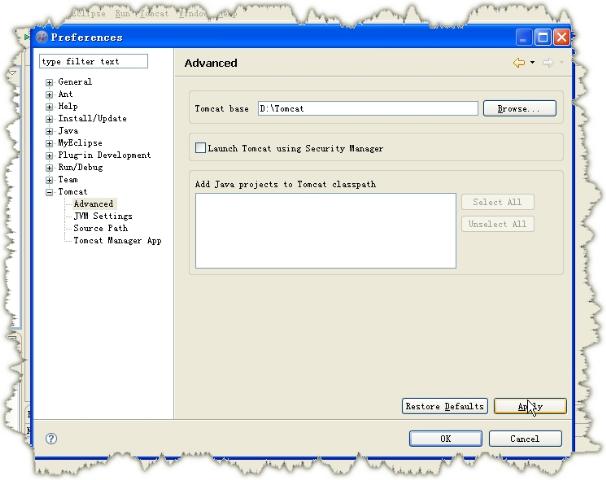The width and height of the screenshot is (606, 480).
Task: Select the Help category label
Action: [68, 106]
